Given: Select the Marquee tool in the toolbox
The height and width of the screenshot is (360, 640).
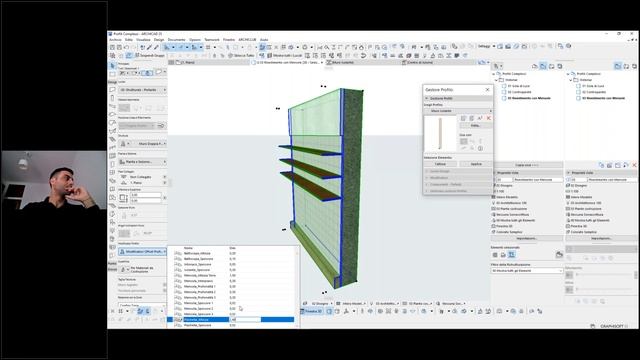Looking at the screenshot, I should coord(113,74).
